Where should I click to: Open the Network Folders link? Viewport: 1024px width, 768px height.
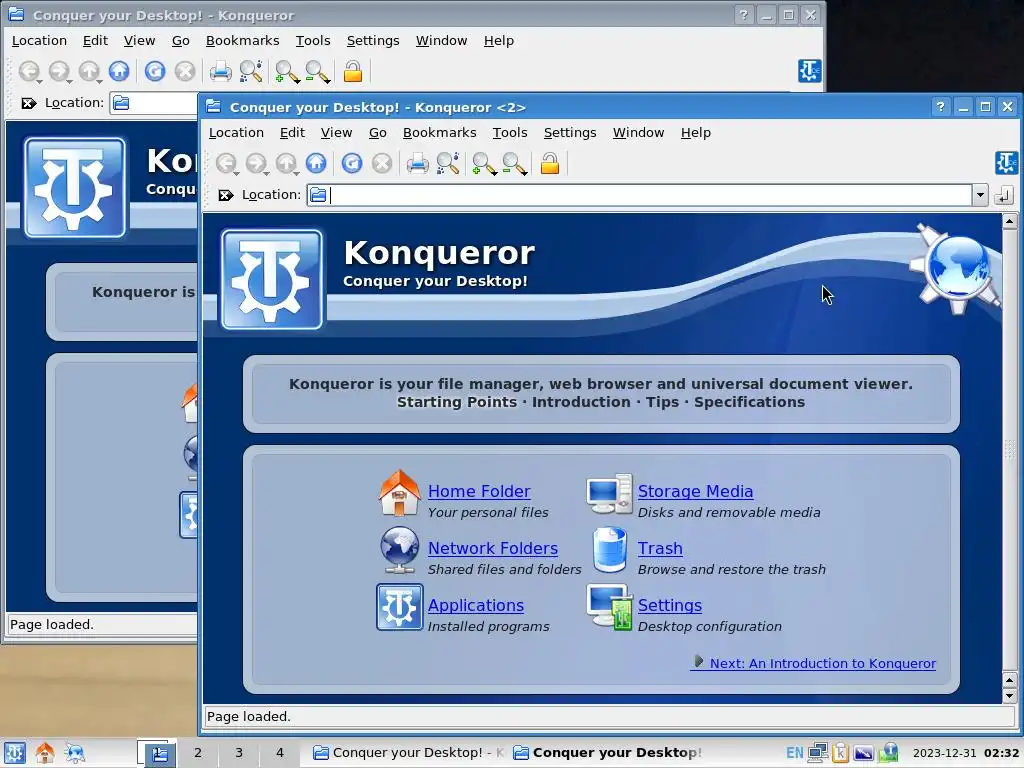[492, 548]
